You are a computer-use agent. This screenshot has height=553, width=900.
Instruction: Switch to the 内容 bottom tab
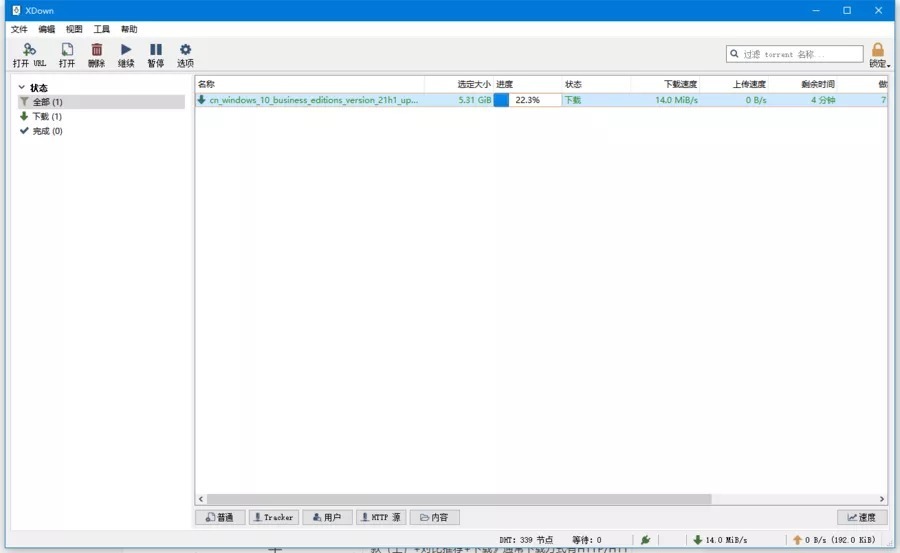point(435,517)
